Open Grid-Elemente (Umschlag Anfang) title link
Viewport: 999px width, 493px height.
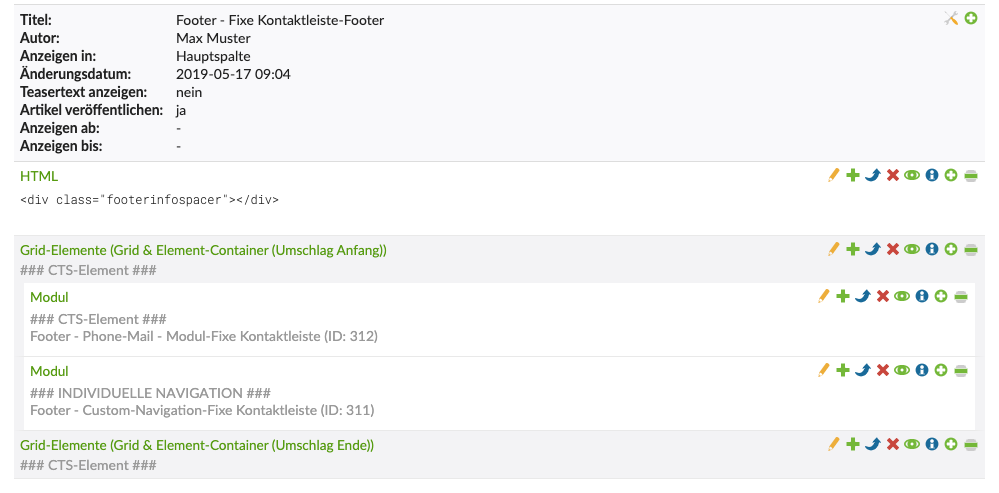pos(203,250)
